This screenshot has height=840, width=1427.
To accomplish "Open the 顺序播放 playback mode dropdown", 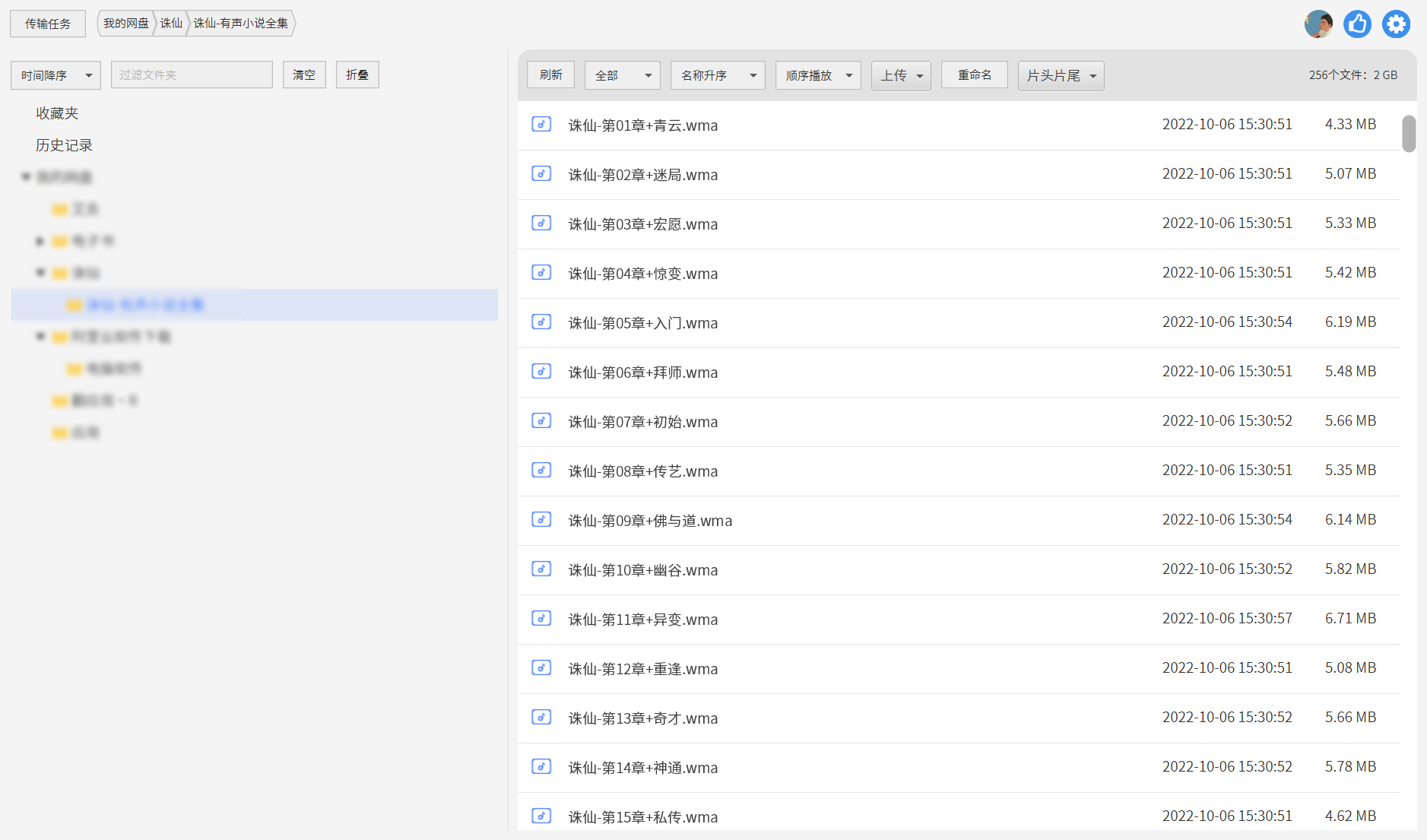I will point(818,75).
